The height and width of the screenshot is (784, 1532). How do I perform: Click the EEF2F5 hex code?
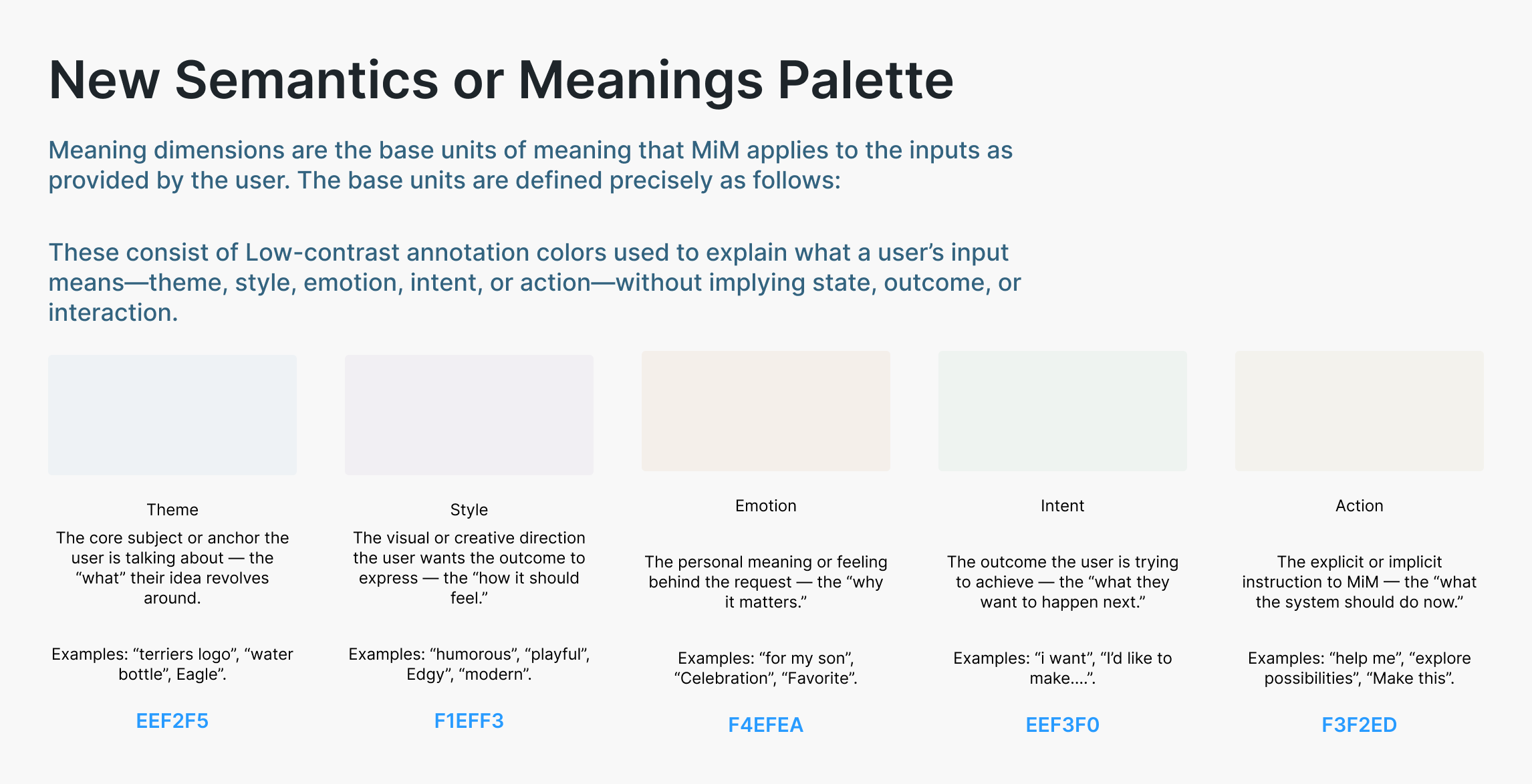[172, 721]
